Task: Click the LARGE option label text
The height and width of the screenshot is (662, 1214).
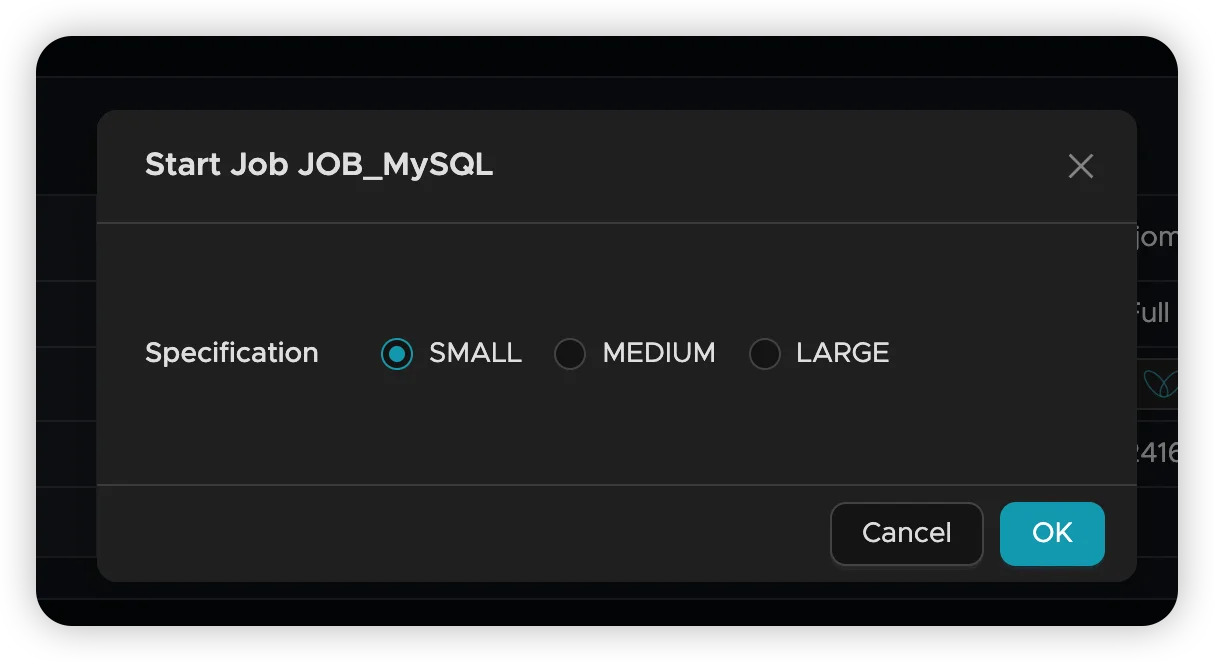Action: (x=842, y=353)
